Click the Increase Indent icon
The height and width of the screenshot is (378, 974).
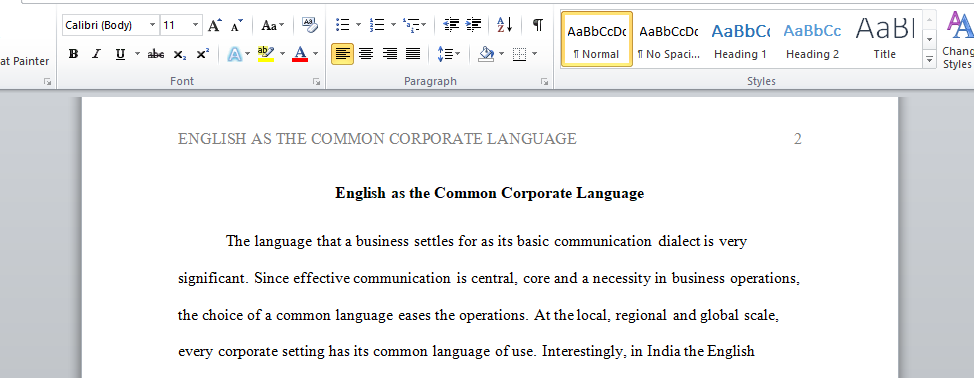(x=473, y=25)
